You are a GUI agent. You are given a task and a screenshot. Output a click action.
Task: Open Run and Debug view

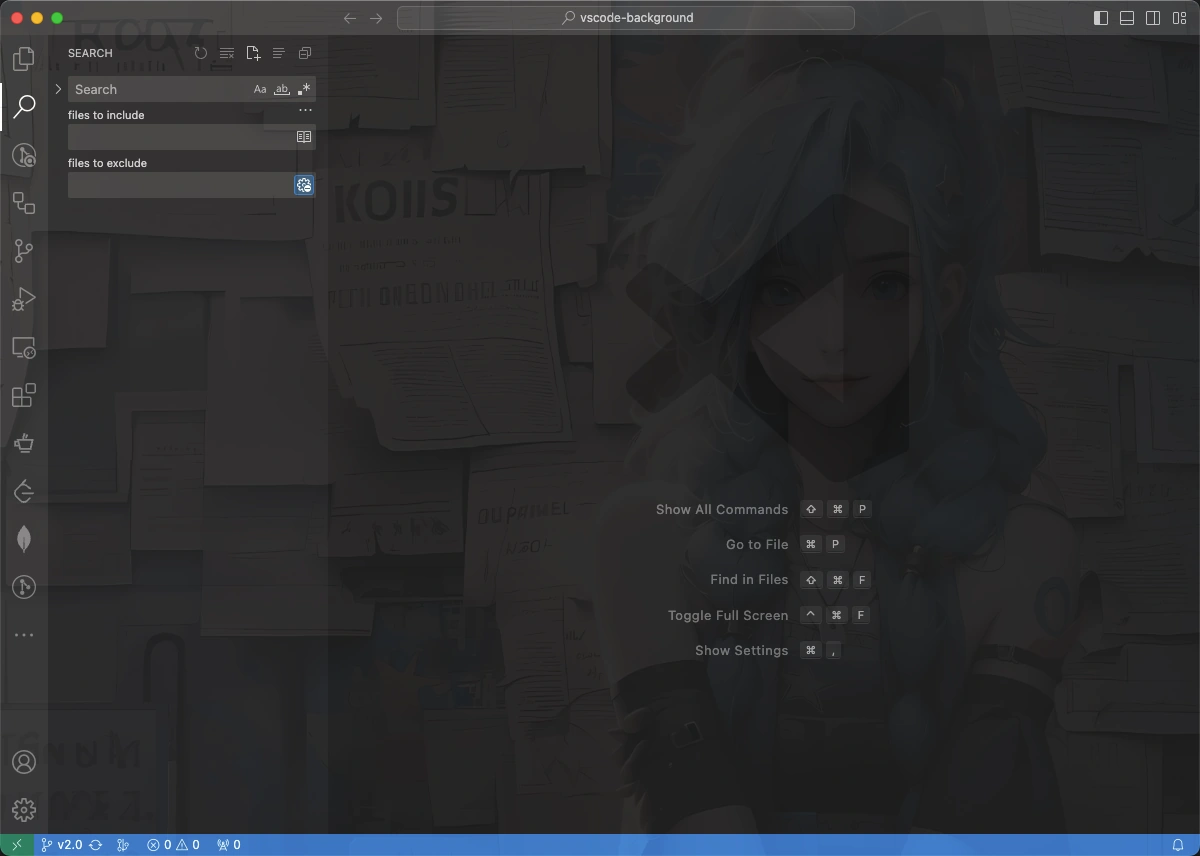tap(24, 299)
